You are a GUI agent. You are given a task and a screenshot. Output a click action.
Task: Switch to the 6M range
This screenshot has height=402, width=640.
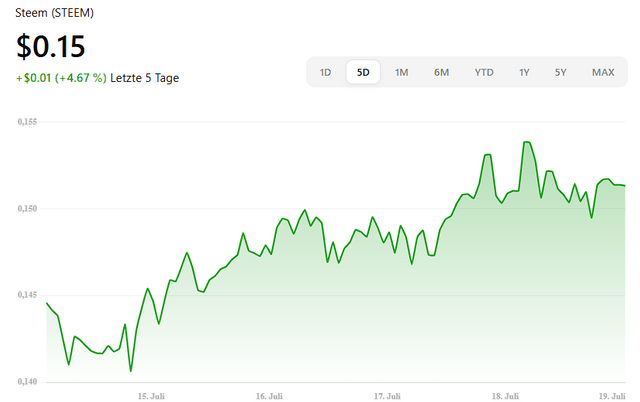[441, 72]
